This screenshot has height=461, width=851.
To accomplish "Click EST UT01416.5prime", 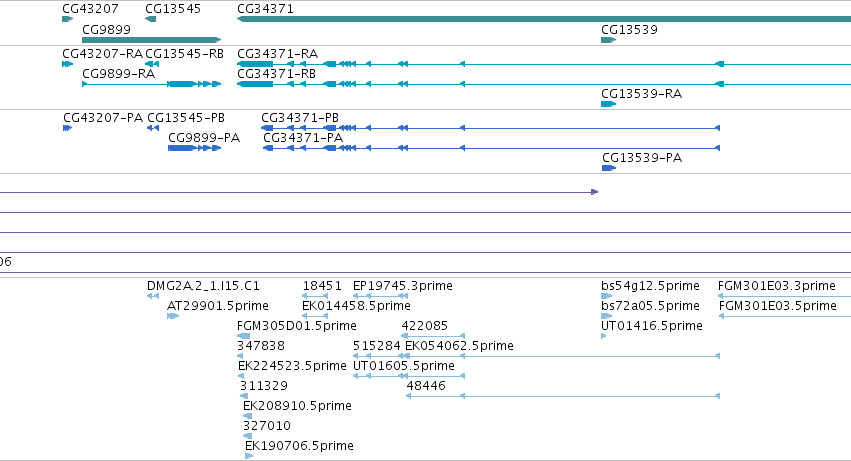I will click(651, 326).
